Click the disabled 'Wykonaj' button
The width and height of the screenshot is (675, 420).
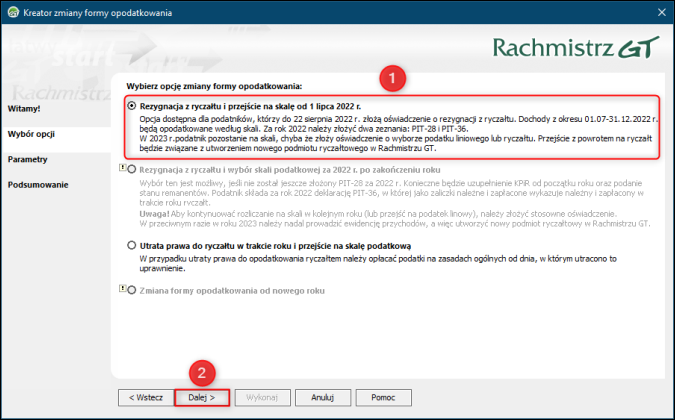click(x=262, y=398)
